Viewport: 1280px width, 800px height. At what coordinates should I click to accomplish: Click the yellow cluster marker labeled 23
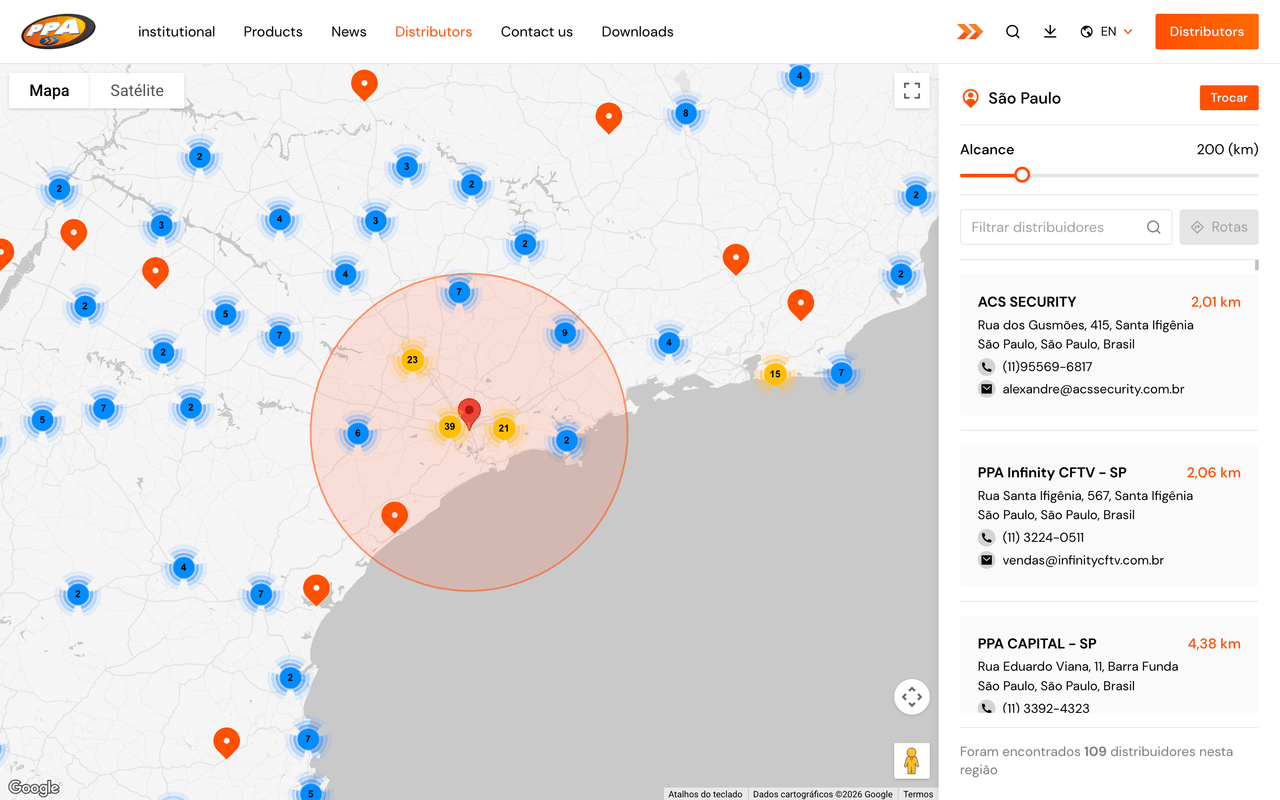(x=412, y=360)
